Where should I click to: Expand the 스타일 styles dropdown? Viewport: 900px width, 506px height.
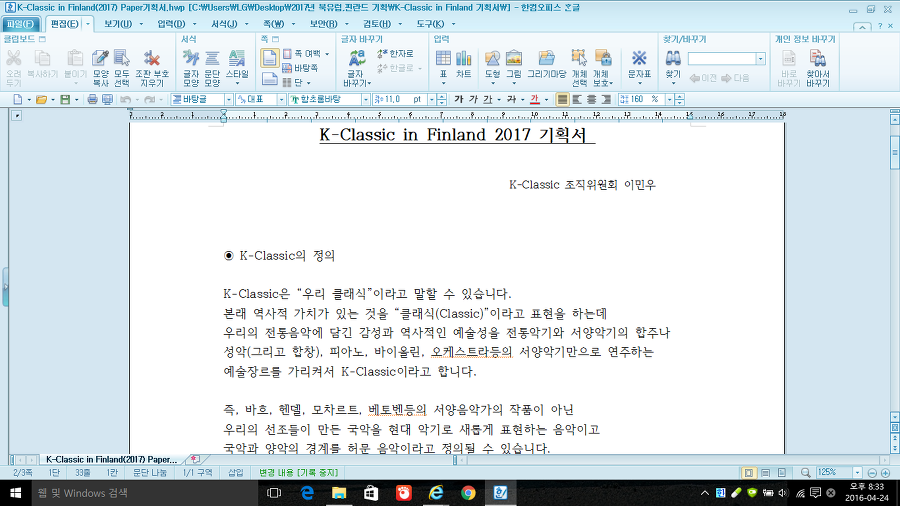(237, 84)
